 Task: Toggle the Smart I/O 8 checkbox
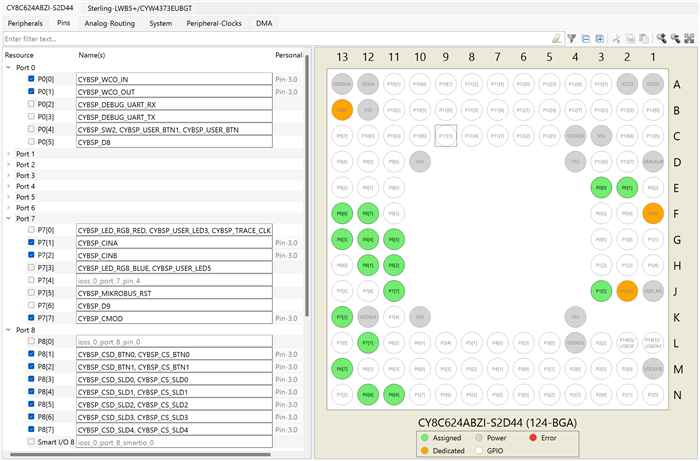[x=32, y=441]
